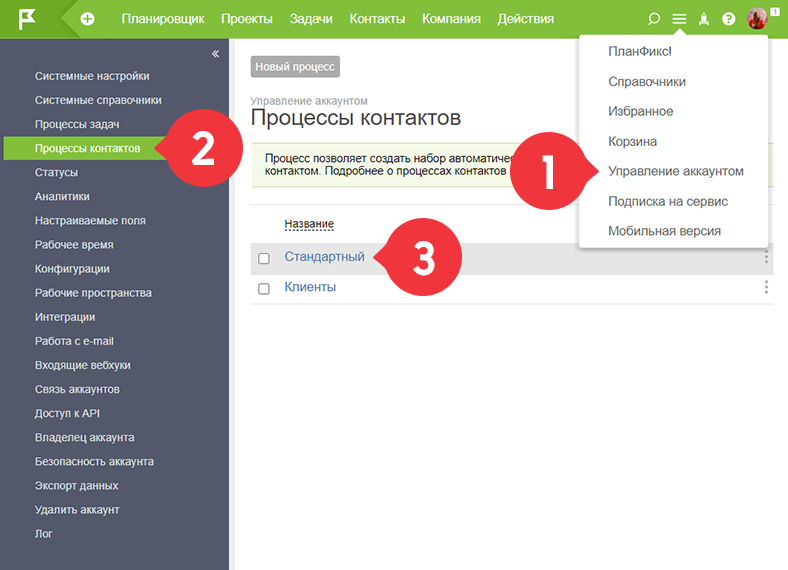Sort by the Название column header
The width and height of the screenshot is (788, 570).
pos(309,224)
